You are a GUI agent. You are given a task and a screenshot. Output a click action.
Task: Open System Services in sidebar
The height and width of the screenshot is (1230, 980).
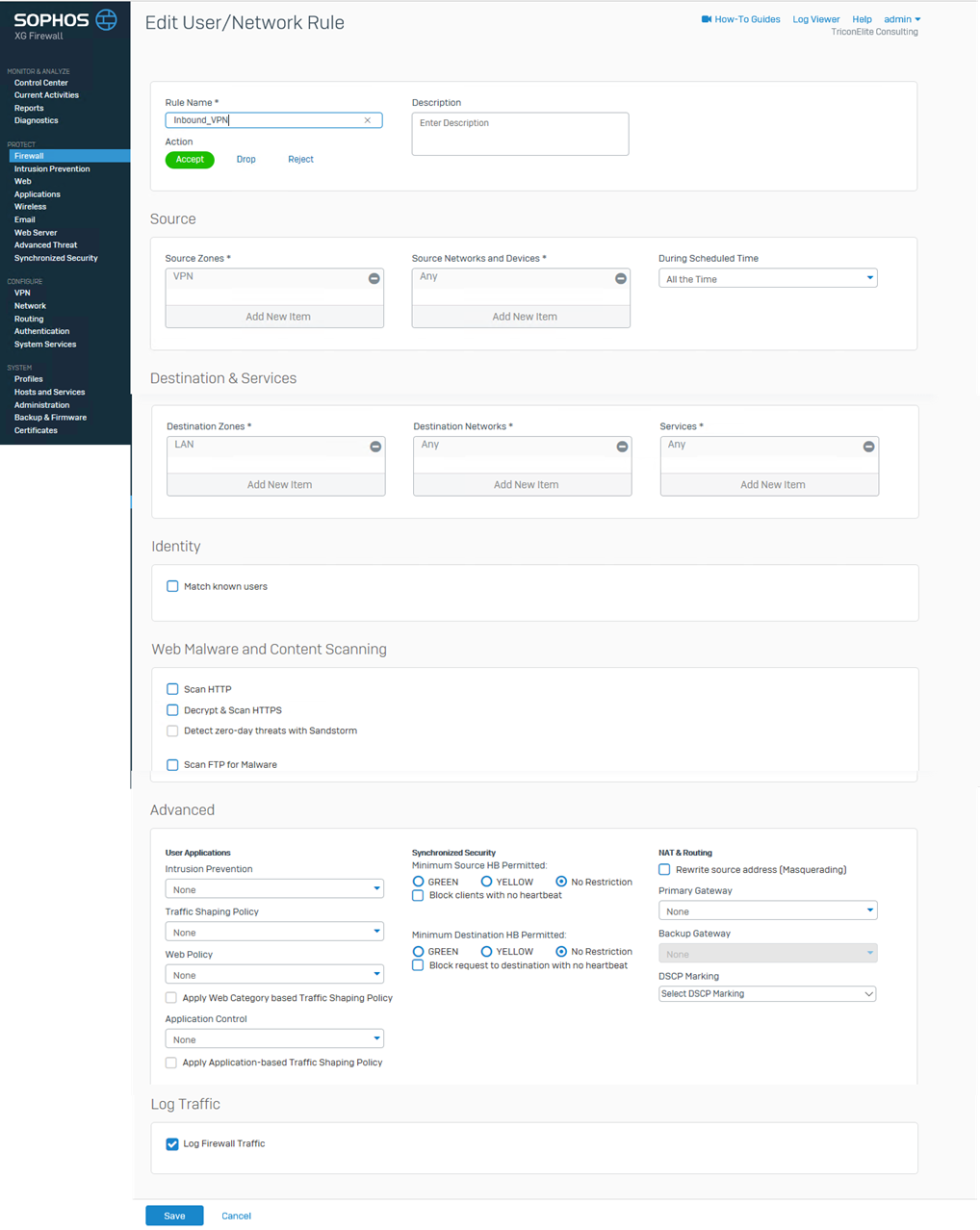click(x=45, y=345)
